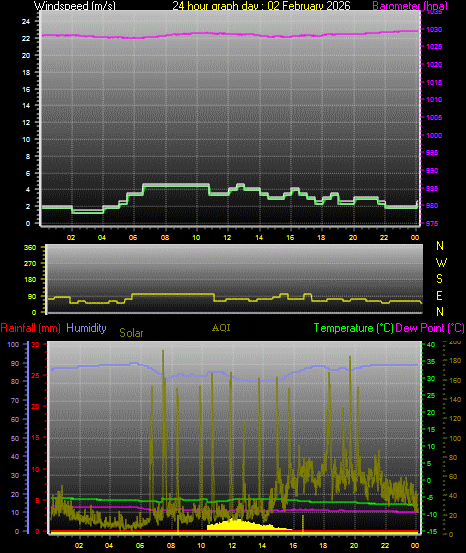466x553 pixels.
Task: Click the 12 windspeed scale value
Action: click(26, 123)
